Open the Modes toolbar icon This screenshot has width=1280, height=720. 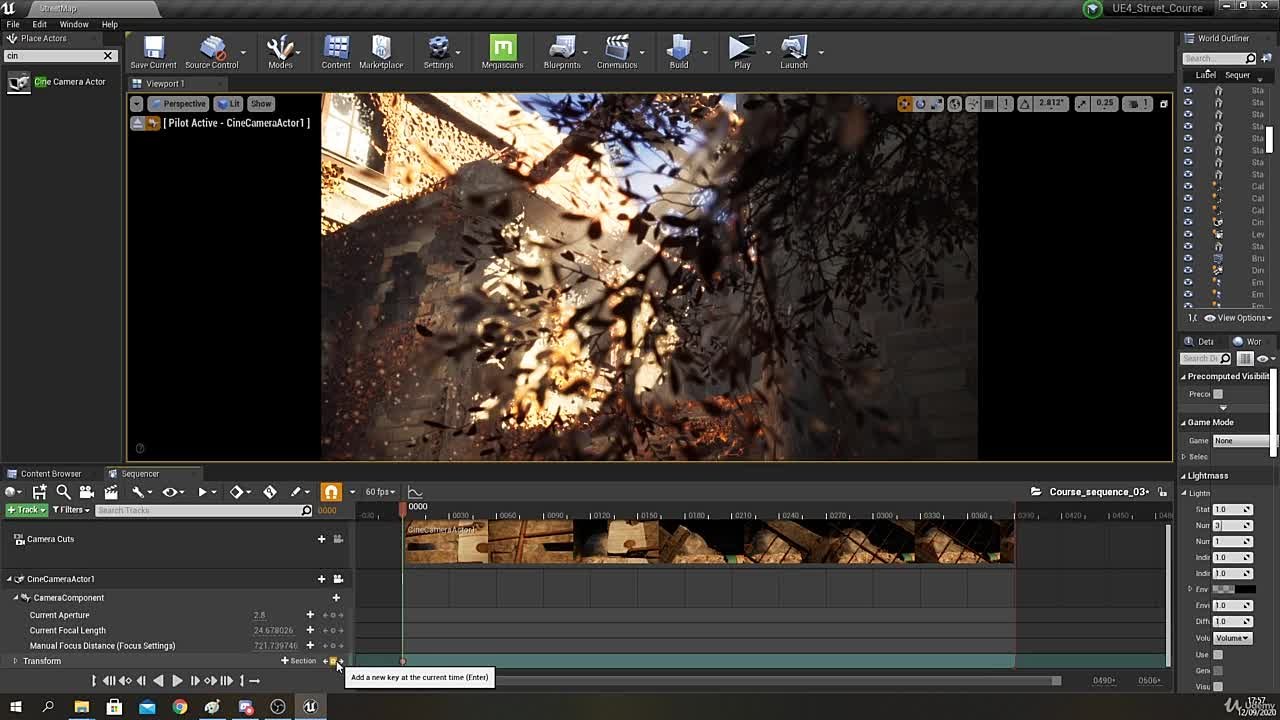tap(280, 52)
